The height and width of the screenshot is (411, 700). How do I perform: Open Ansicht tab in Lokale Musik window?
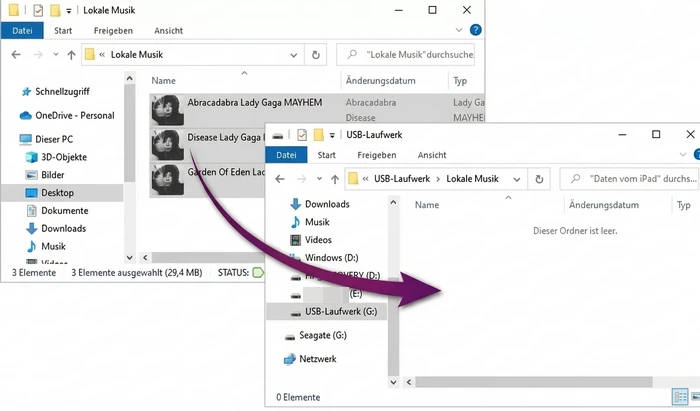168,31
